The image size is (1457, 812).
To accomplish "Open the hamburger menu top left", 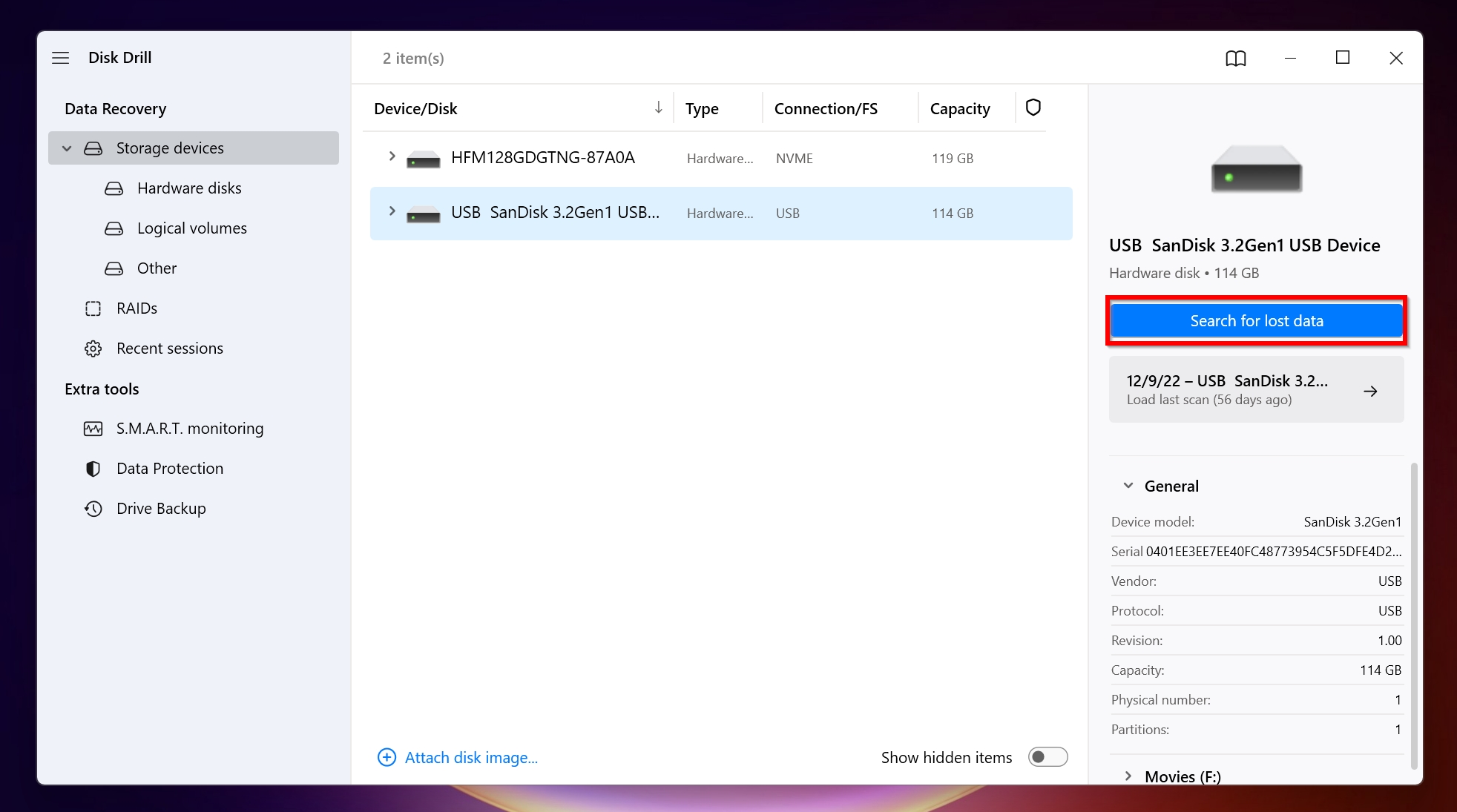I will pos(59,57).
